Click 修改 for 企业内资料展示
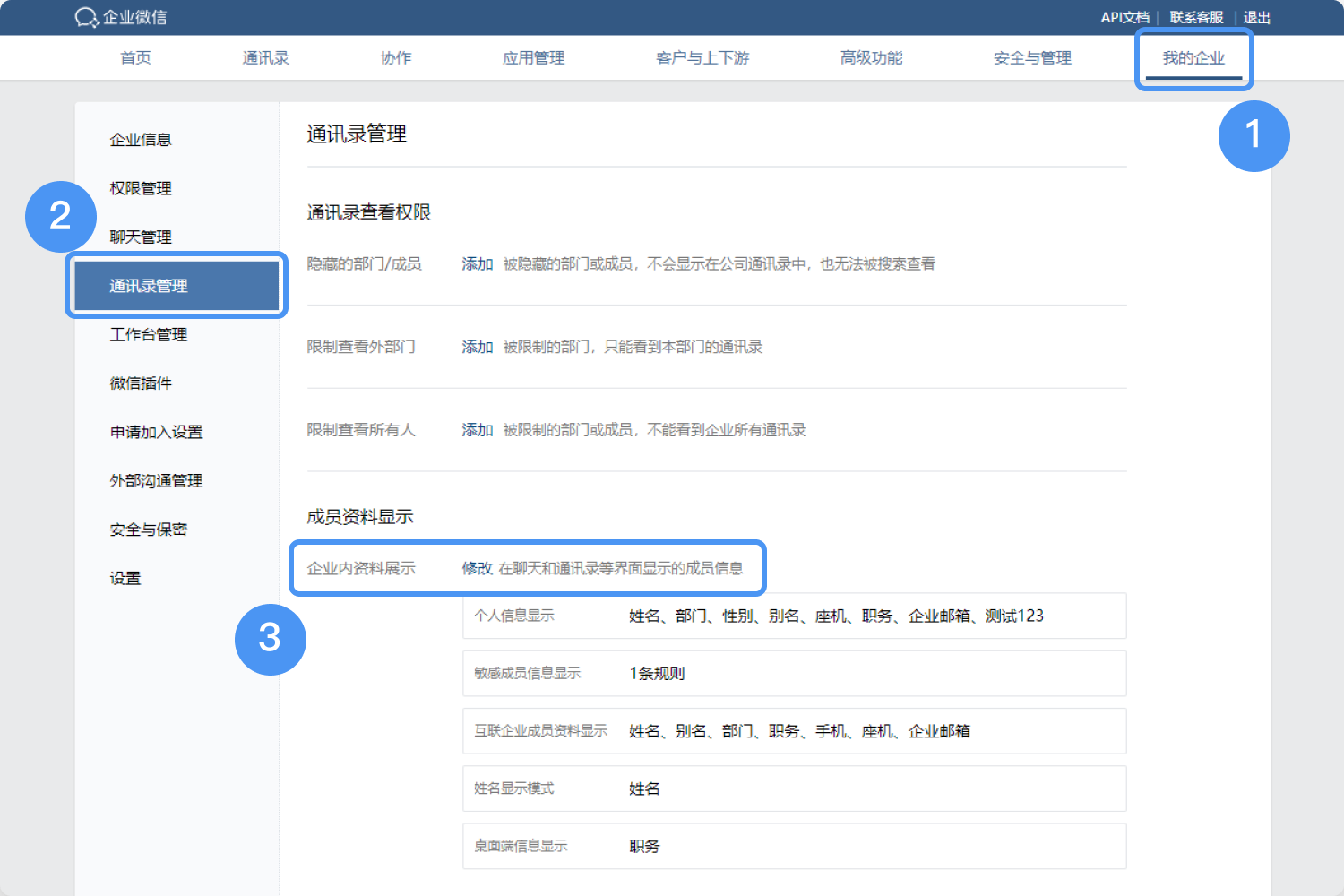The image size is (1344, 896). (478, 568)
